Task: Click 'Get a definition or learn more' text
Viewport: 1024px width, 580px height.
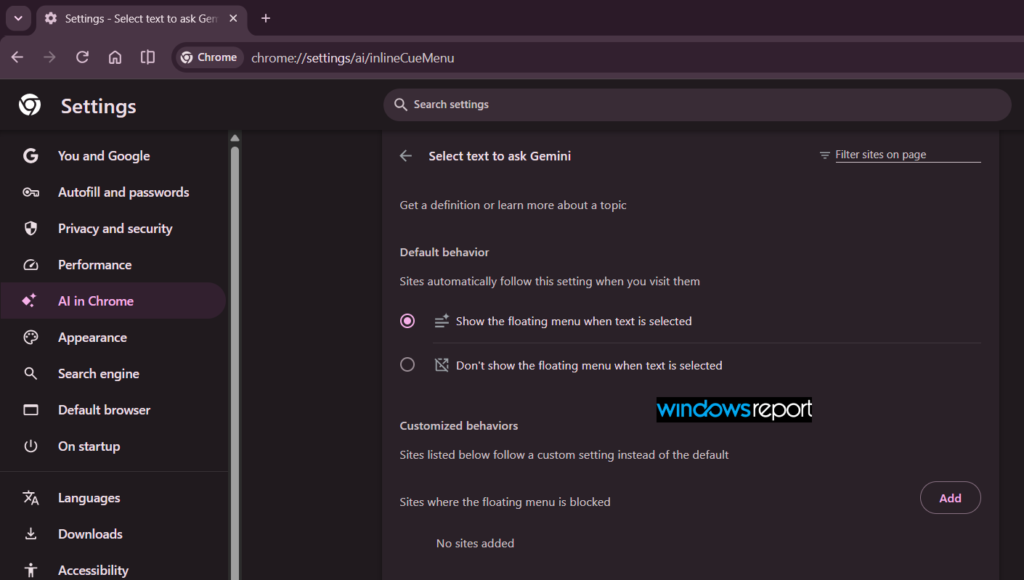Action: [x=513, y=205]
